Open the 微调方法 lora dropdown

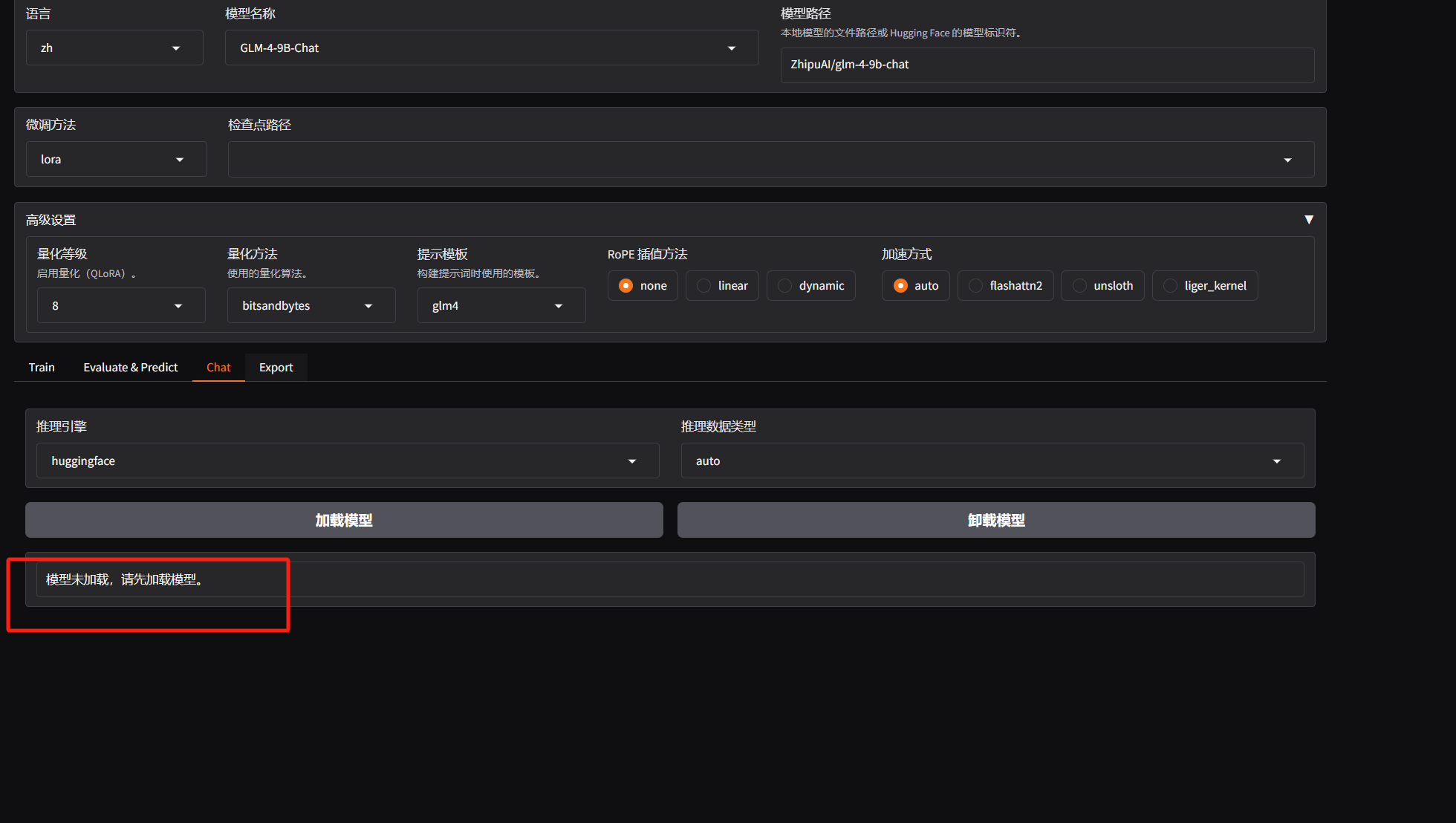click(x=116, y=160)
